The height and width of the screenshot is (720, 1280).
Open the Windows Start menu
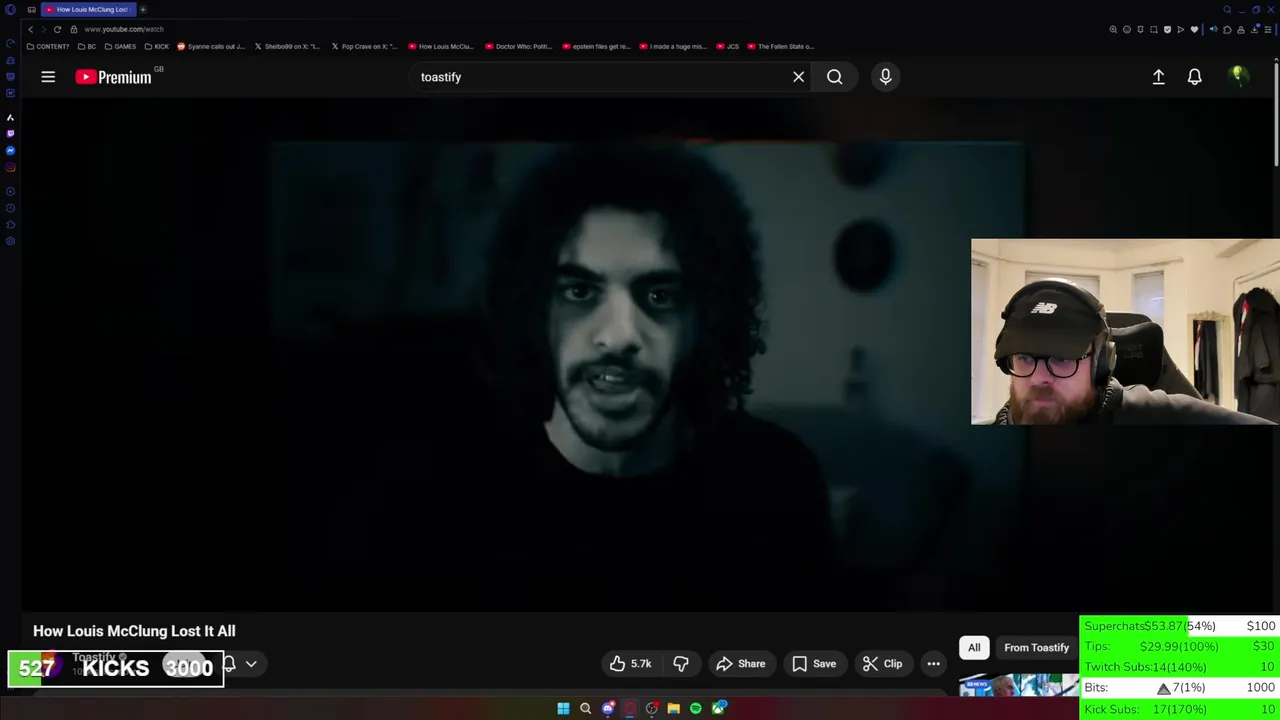(563, 709)
